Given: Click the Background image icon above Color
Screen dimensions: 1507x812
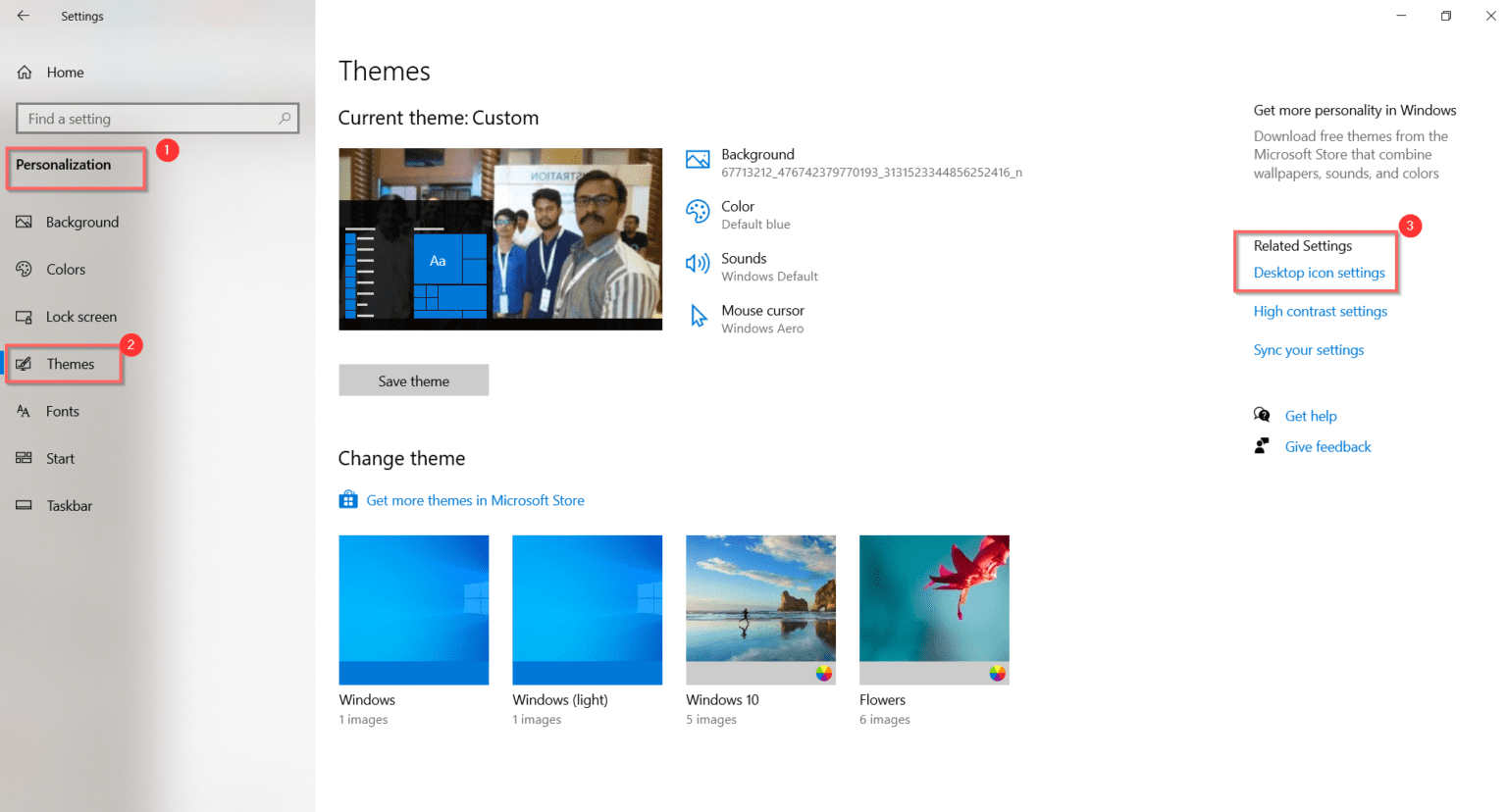Looking at the screenshot, I should 697,158.
